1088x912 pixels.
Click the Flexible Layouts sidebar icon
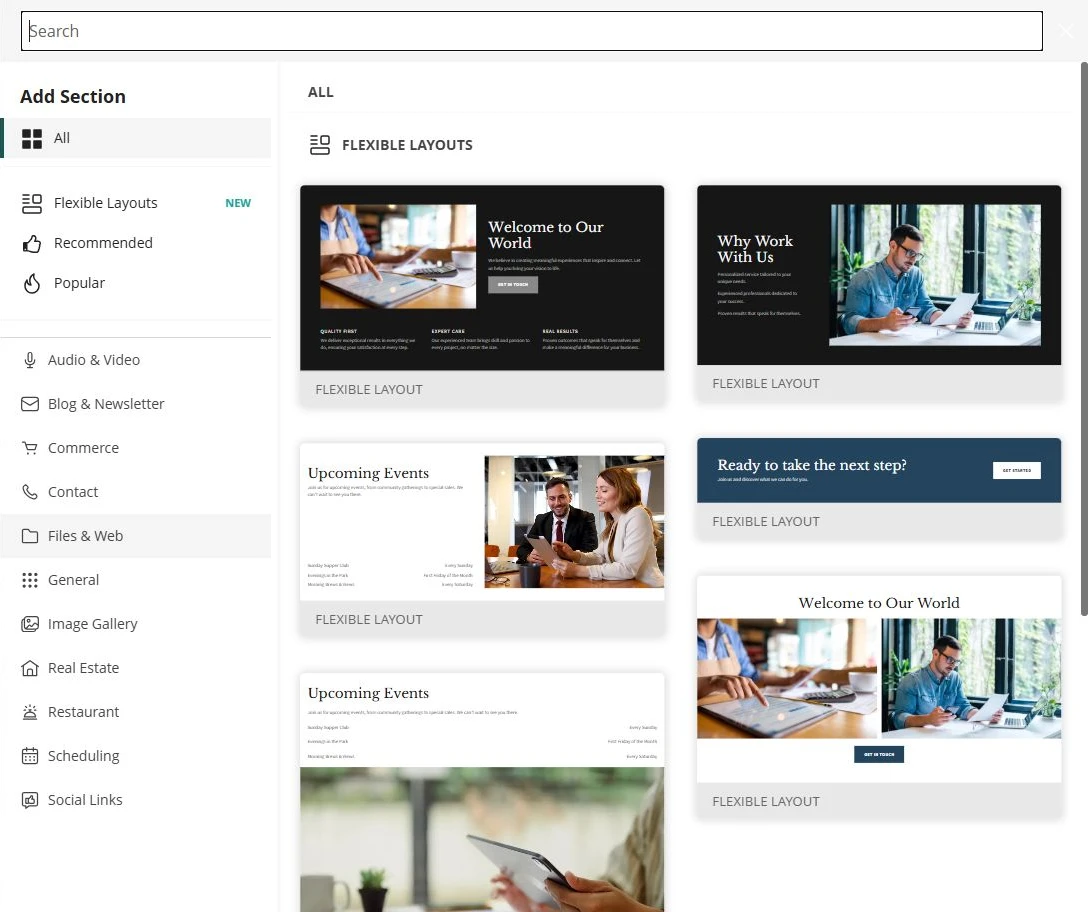(x=32, y=203)
